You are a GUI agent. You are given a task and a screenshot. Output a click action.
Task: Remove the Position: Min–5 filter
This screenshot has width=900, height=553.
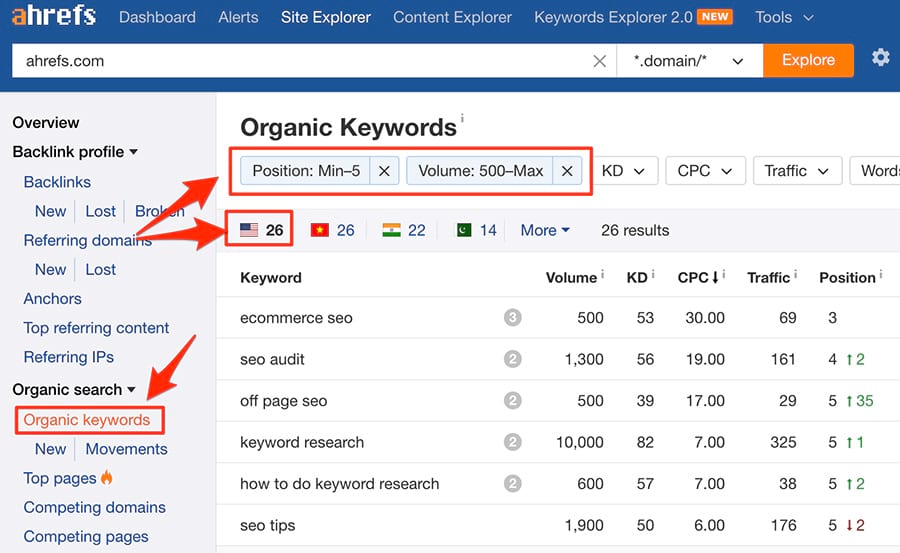tap(384, 171)
